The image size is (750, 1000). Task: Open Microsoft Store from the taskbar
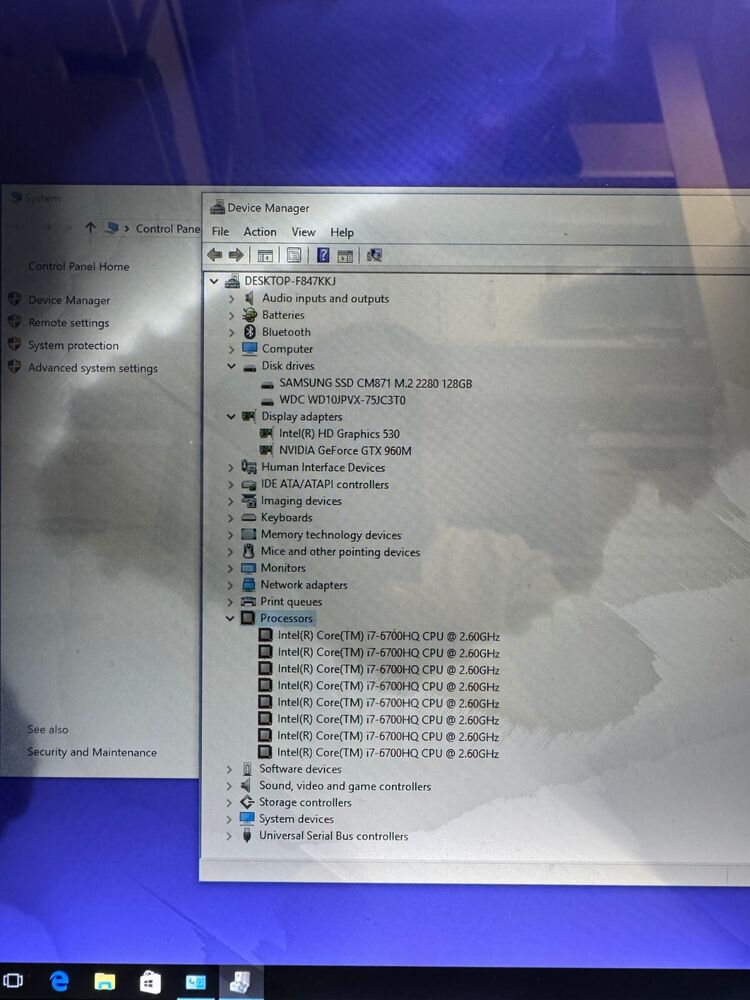pos(150,981)
